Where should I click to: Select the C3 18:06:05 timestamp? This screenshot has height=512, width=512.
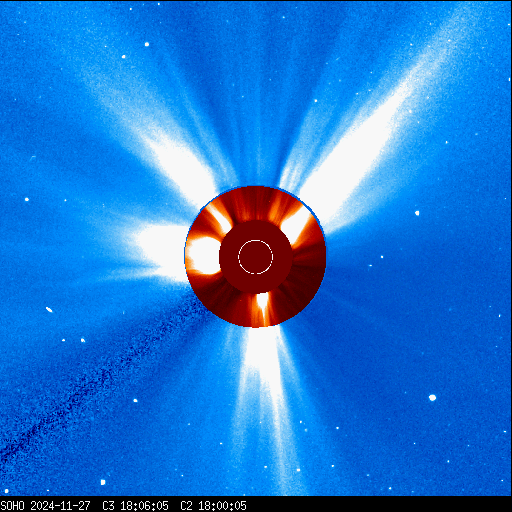(x=135, y=506)
